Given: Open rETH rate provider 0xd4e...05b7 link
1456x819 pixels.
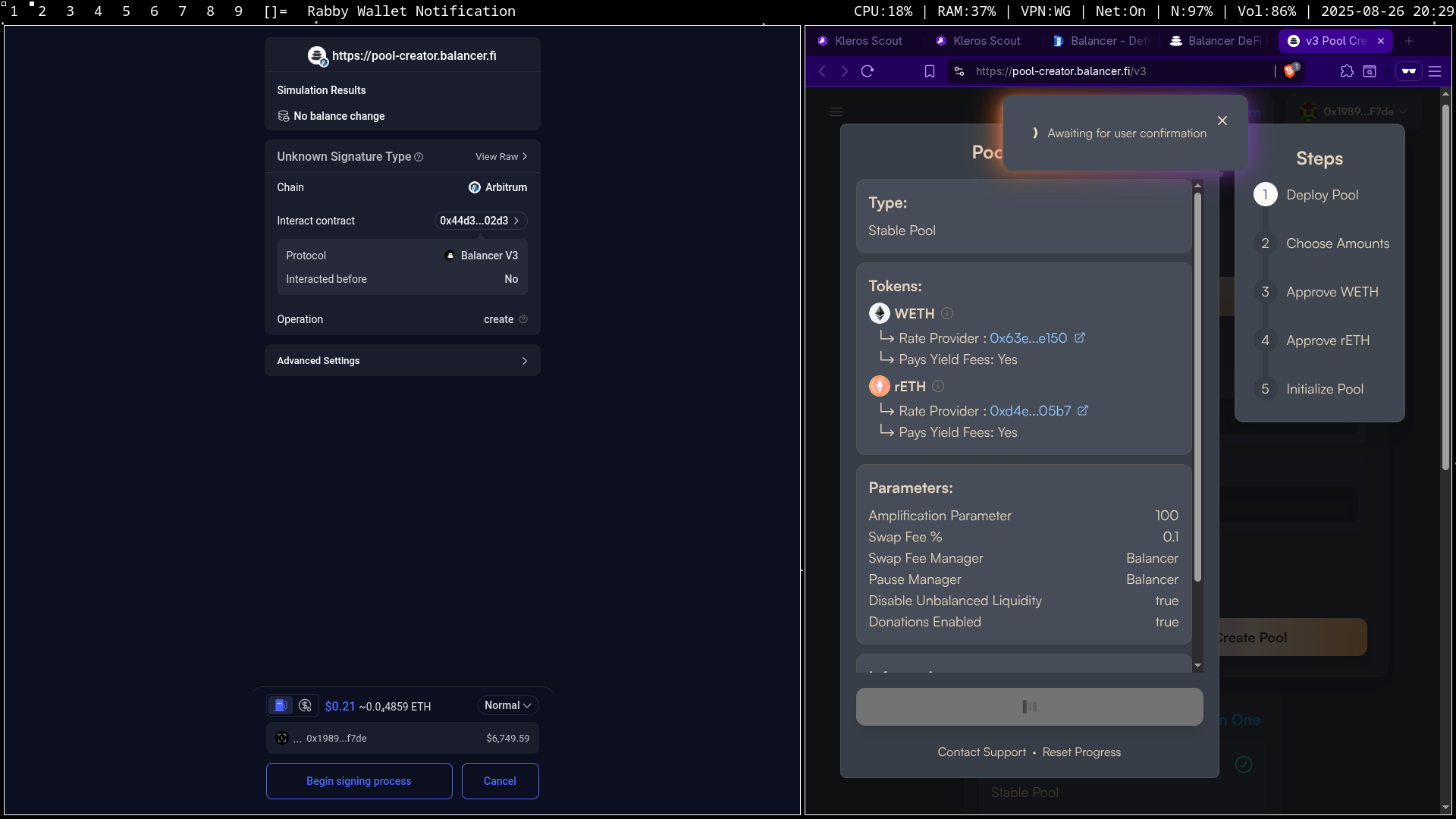Looking at the screenshot, I should coord(1031,411).
